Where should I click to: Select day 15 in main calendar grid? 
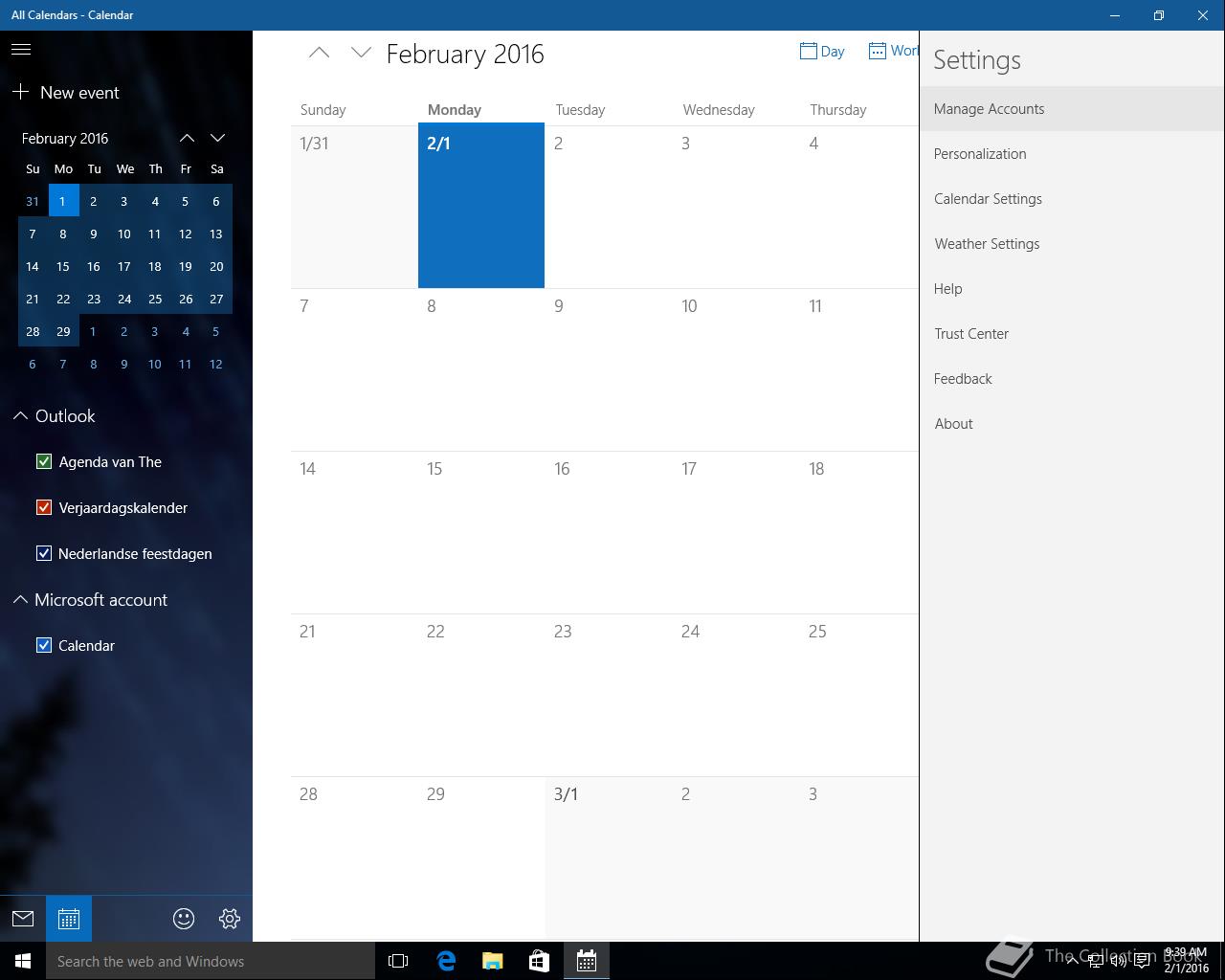click(x=481, y=532)
